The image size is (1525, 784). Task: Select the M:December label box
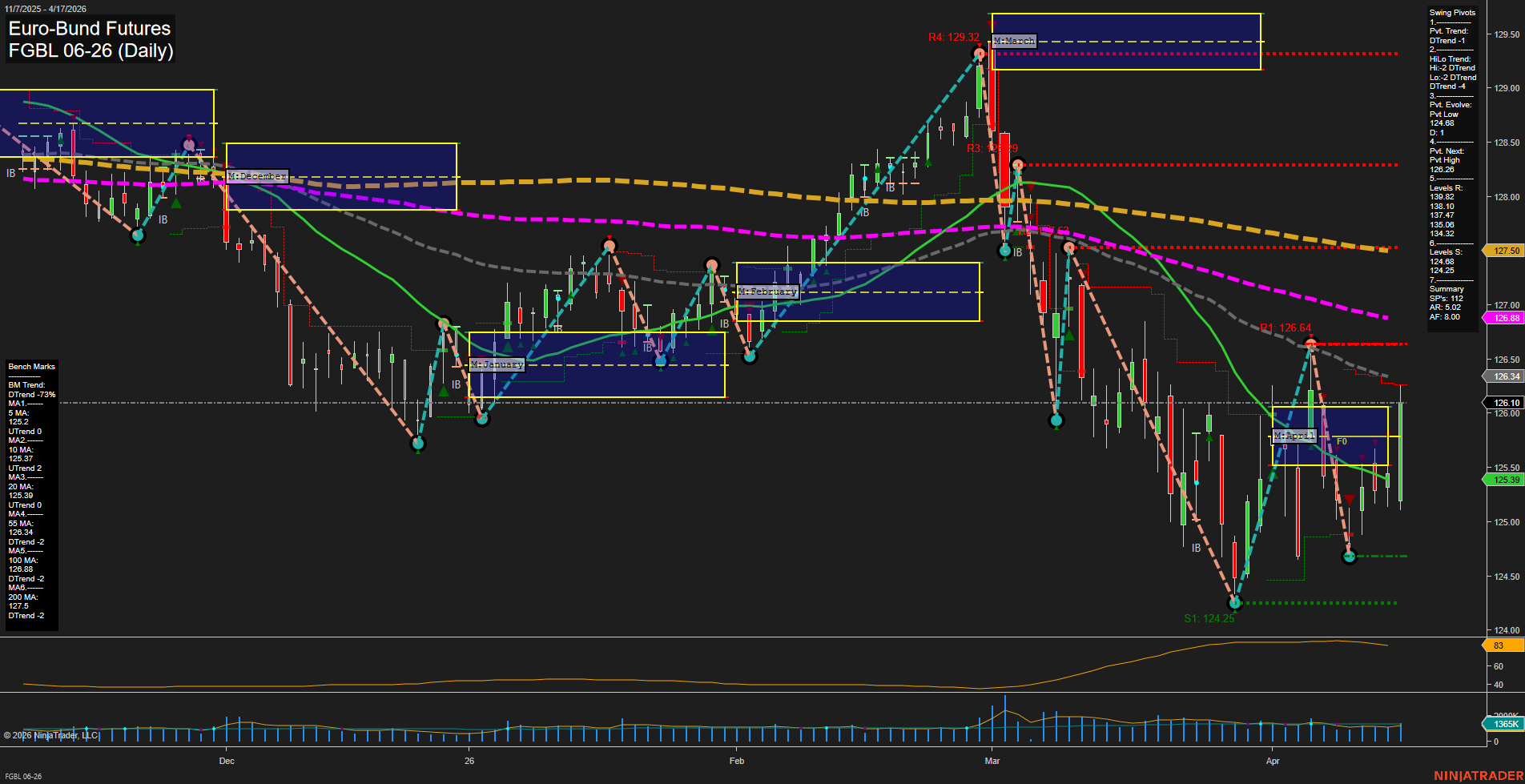pos(256,175)
